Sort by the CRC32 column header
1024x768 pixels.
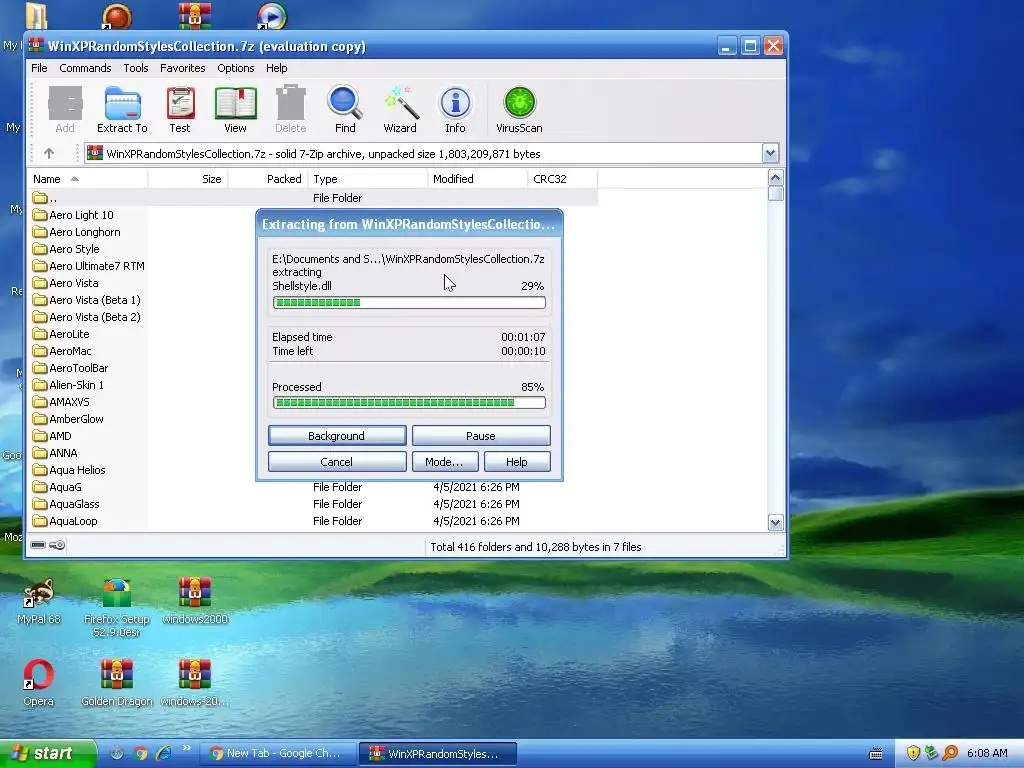click(x=562, y=179)
